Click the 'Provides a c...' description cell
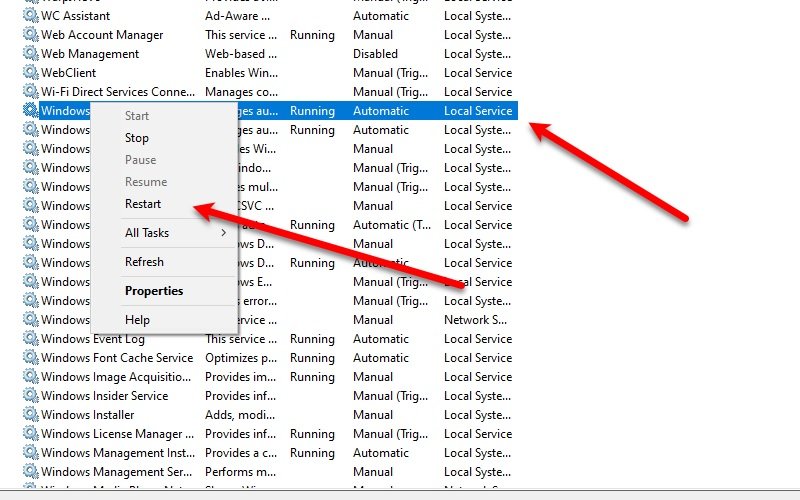 (x=241, y=453)
